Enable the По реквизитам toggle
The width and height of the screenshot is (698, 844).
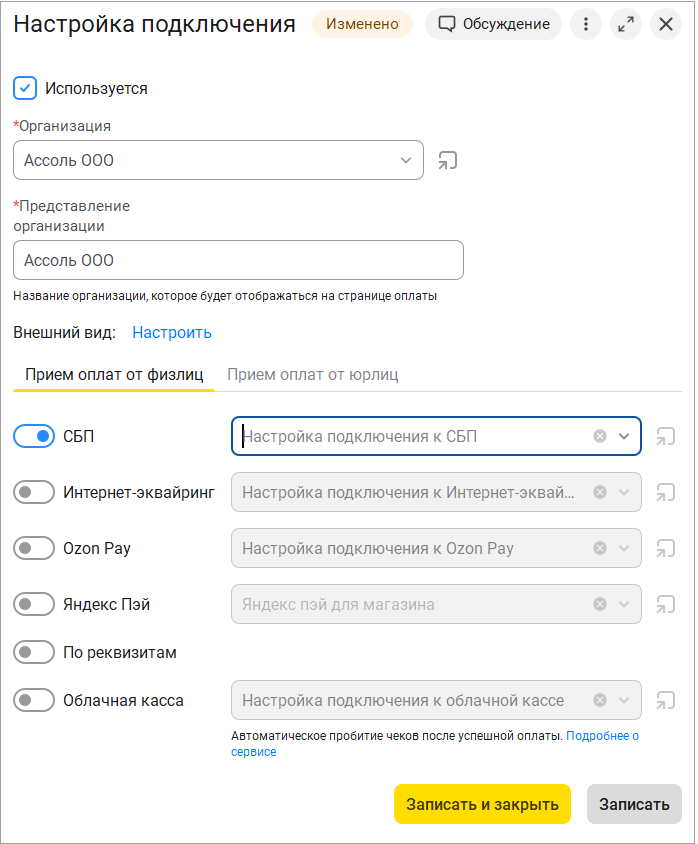(x=34, y=652)
